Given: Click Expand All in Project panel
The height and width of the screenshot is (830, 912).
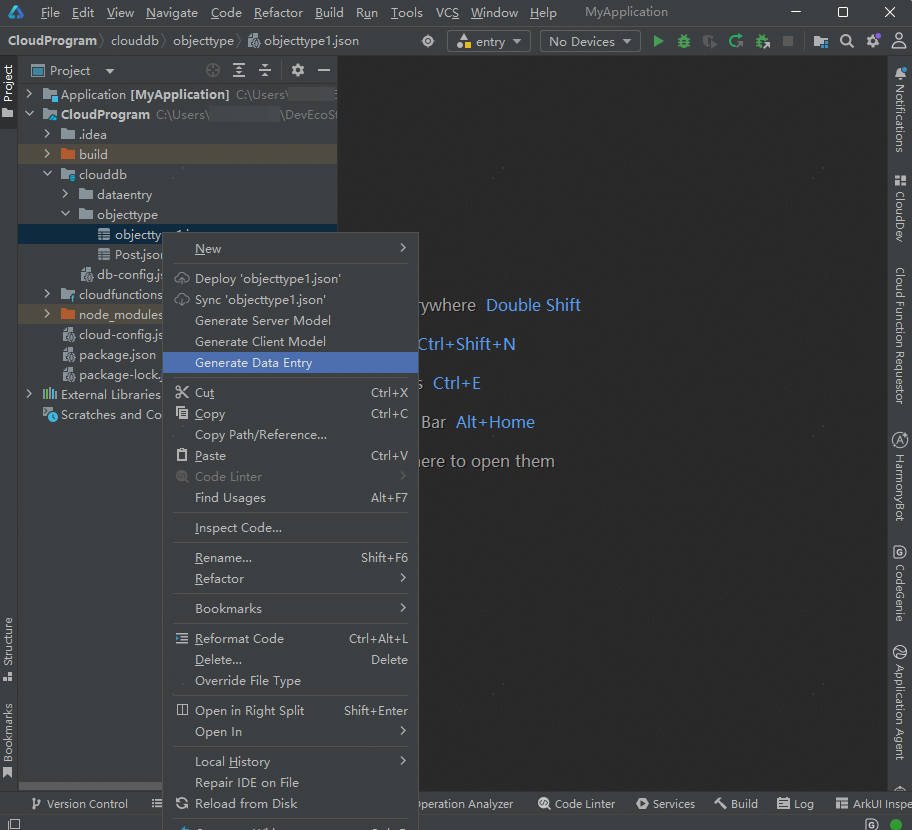Looking at the screenshot, I should click(x=239, y=71).
